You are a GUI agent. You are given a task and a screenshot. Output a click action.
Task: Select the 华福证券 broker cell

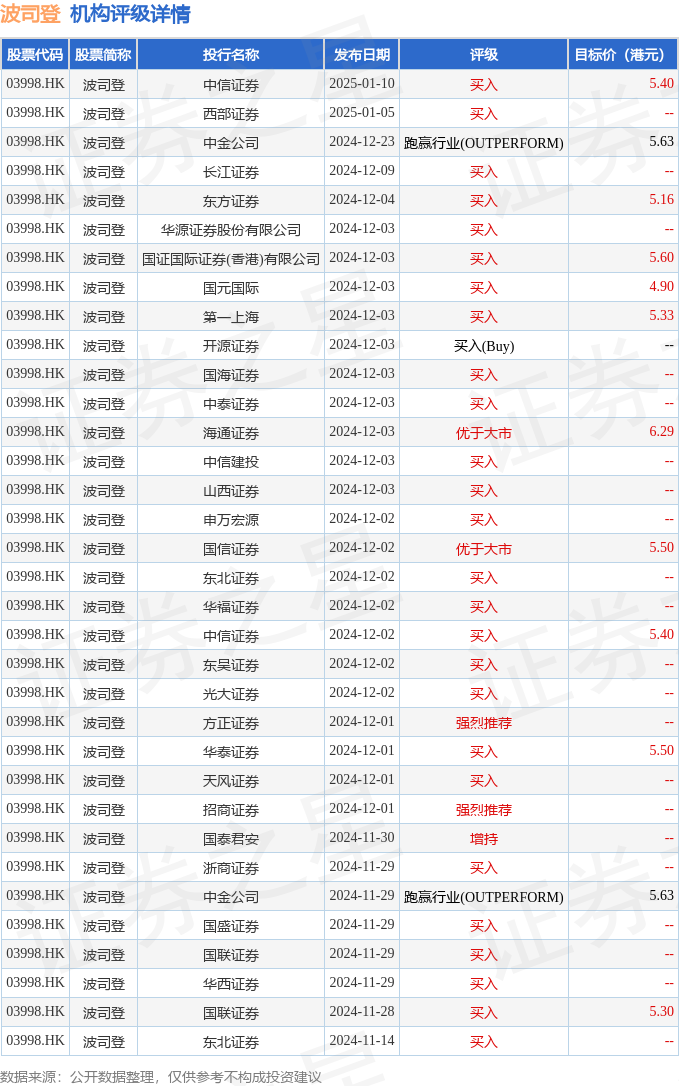pos(231,607)
